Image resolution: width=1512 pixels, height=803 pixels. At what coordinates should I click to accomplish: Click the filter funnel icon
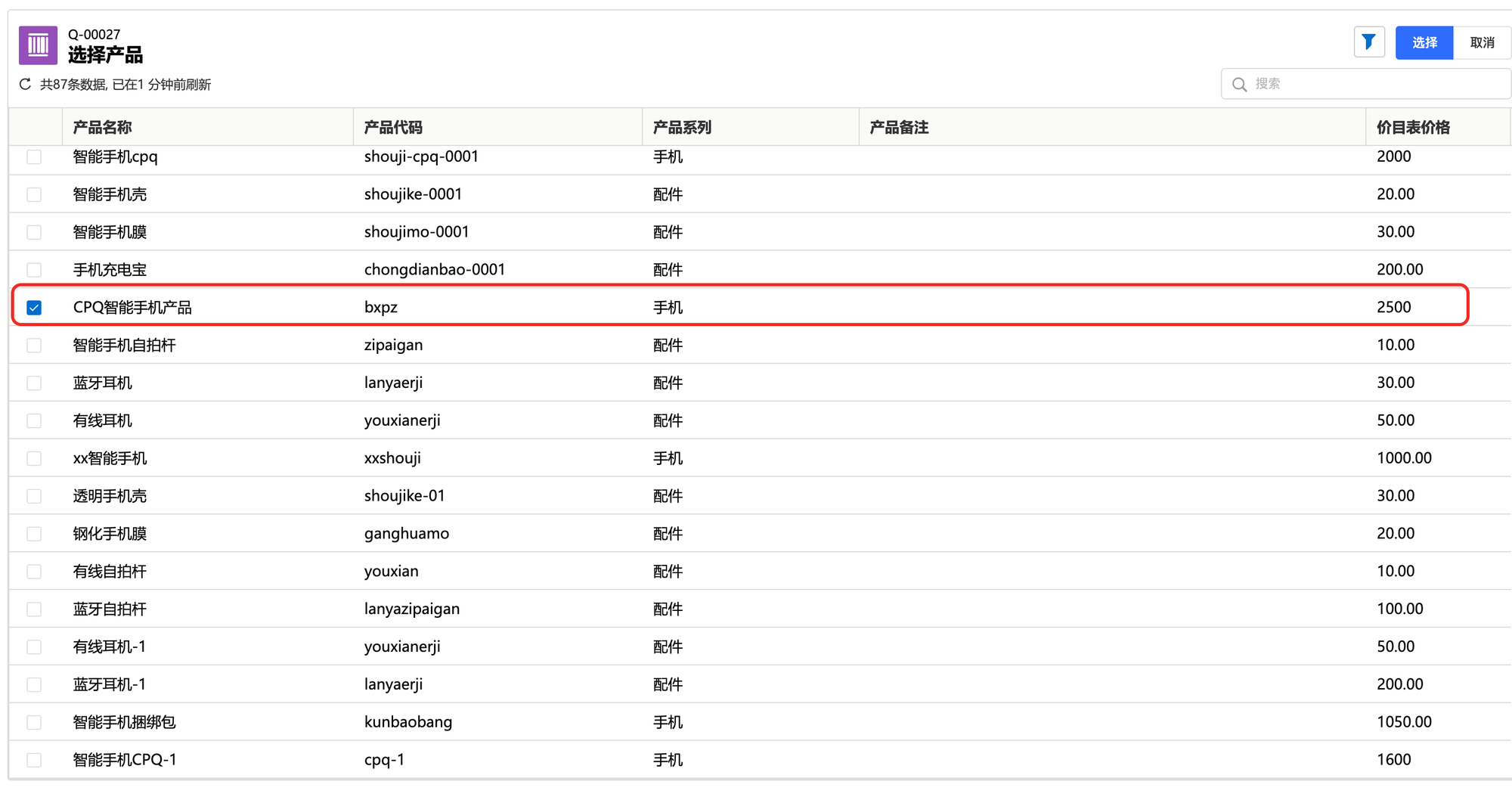coord(1368,42)
